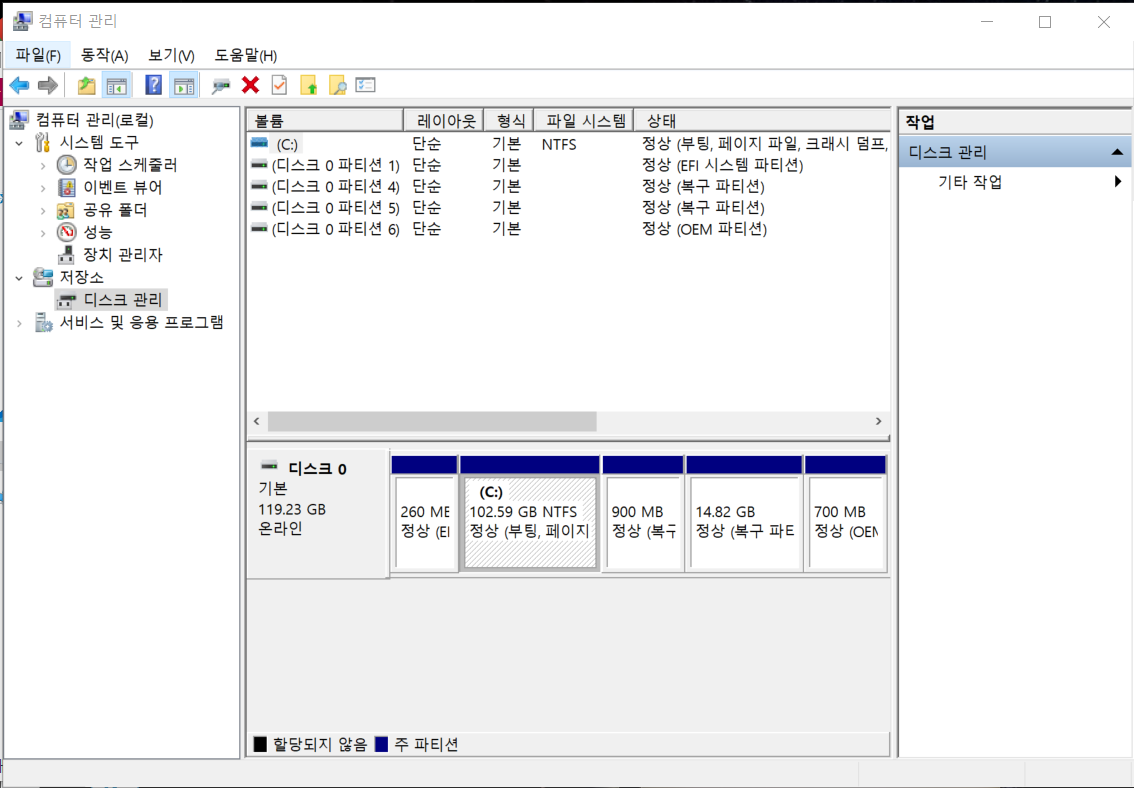The height and width of the screenshot is (788, 1134).
Task: Click the red X delete icon
Action: click(250, 85)
